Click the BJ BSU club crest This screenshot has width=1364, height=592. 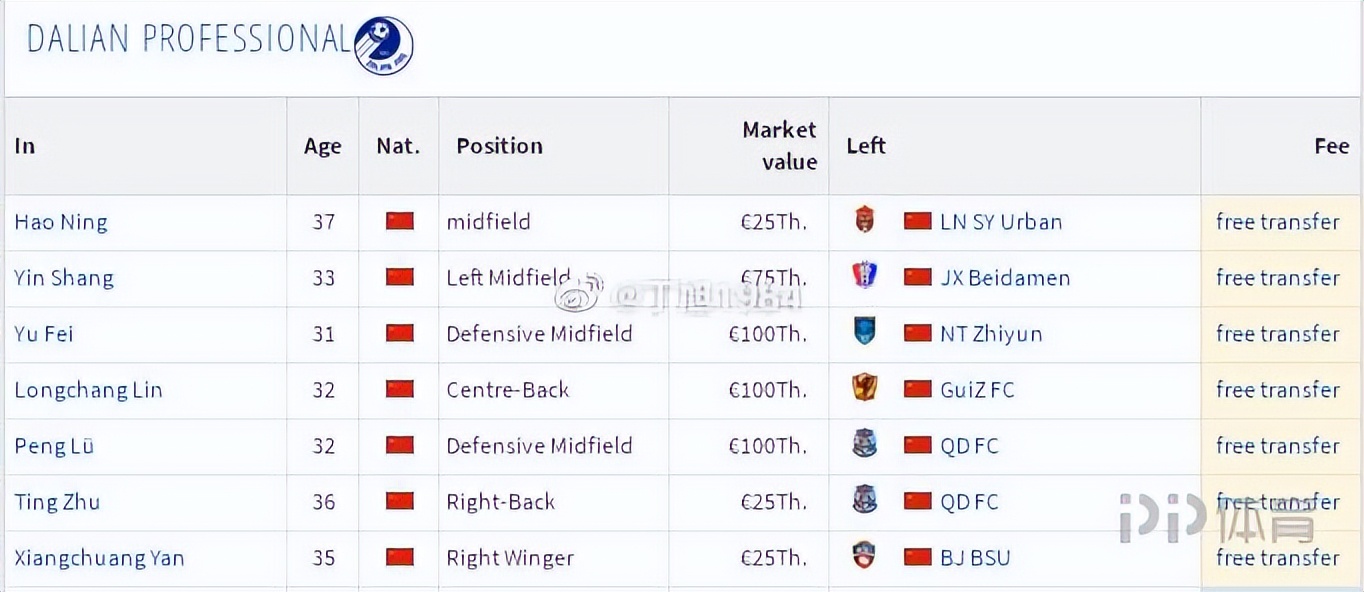point(865,557)
